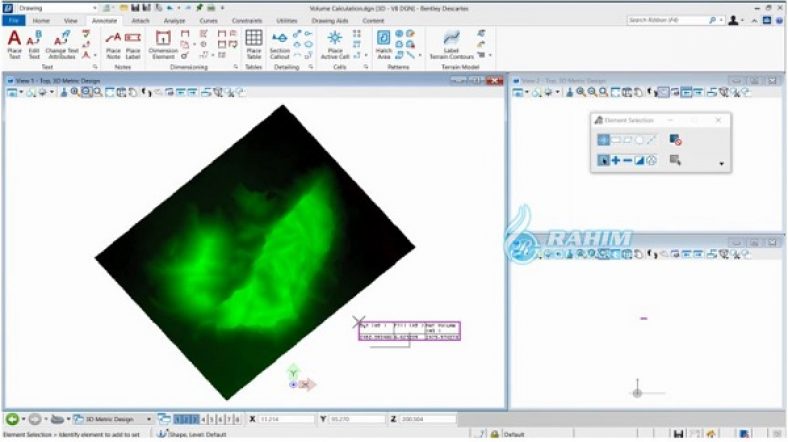Enable Circle selection method in Element Selection
The height and width of the screenshot is (442, 788).
click(639, 140)
